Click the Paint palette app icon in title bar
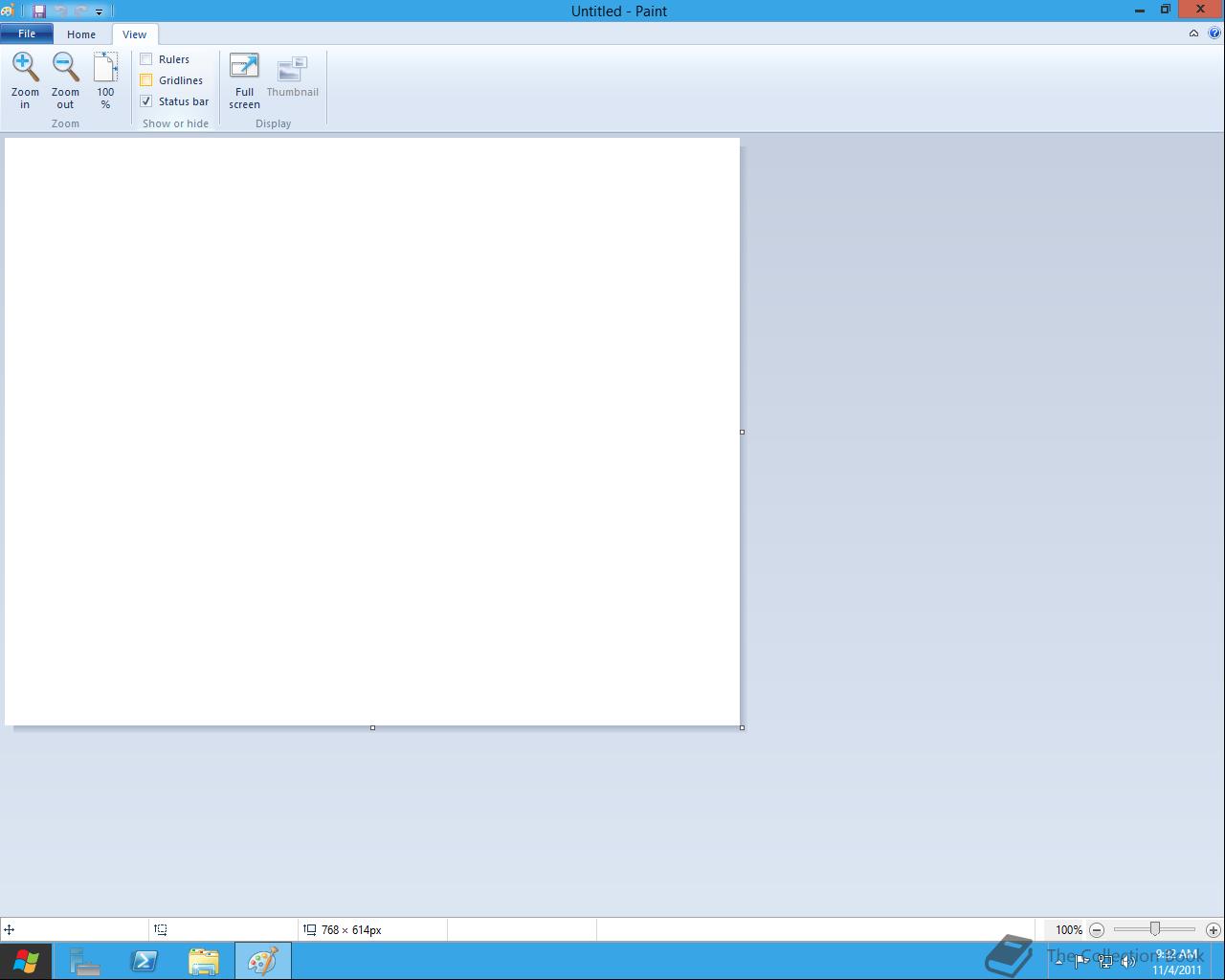This screenshot has height=980, width=1225. (8, 11)
